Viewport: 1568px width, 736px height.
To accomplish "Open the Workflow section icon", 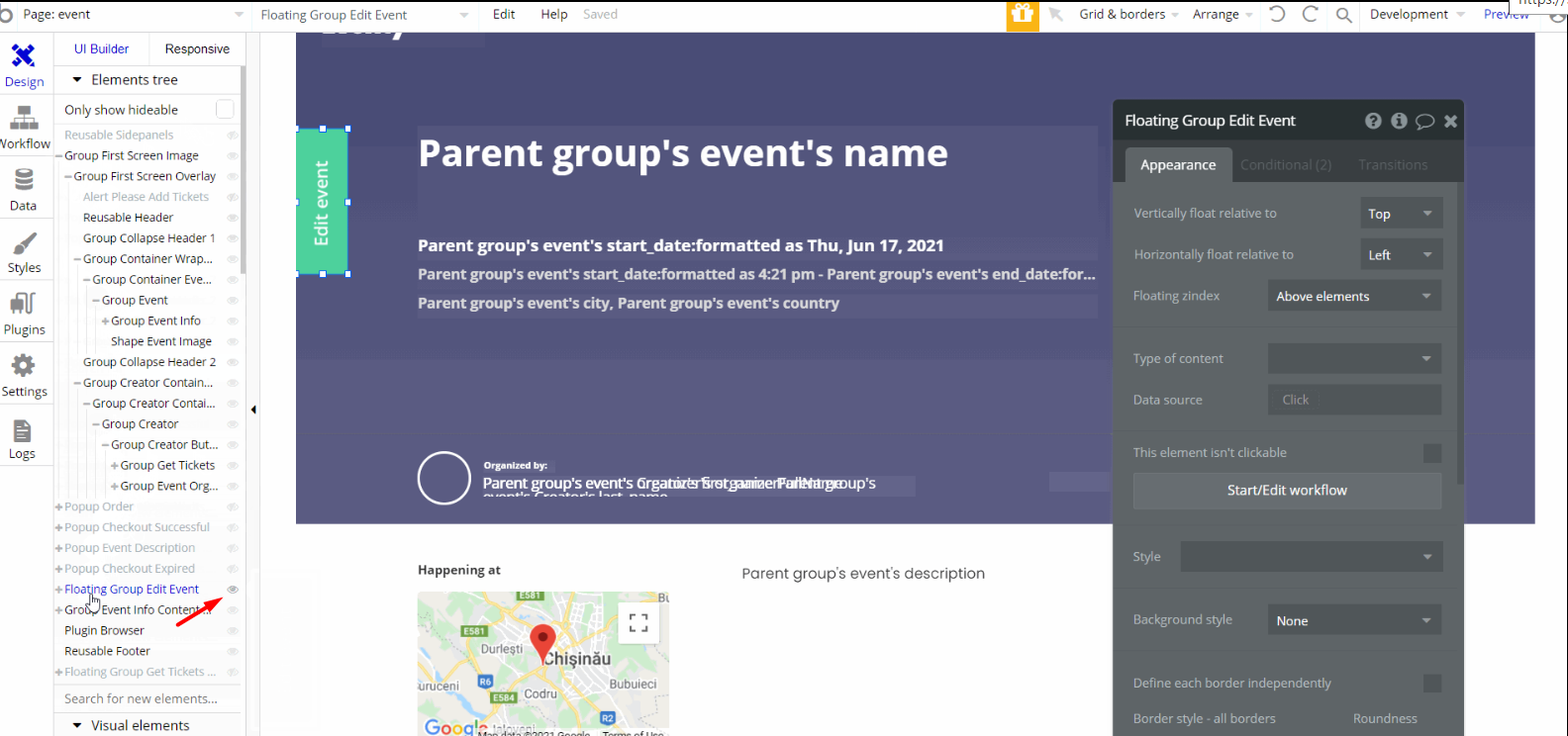I will 24,118.
